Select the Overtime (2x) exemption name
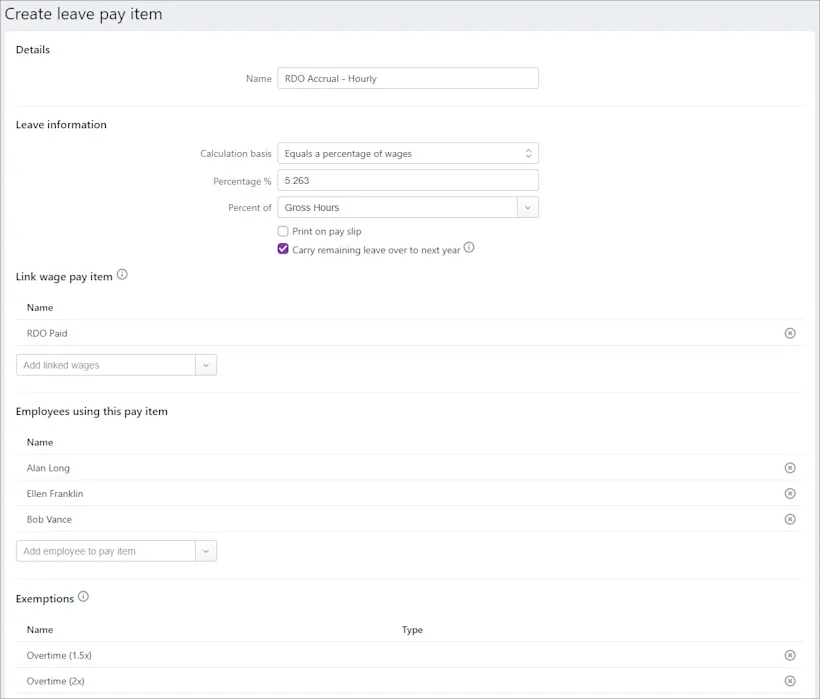The image size is (820, 699). (x=55, y=681)
